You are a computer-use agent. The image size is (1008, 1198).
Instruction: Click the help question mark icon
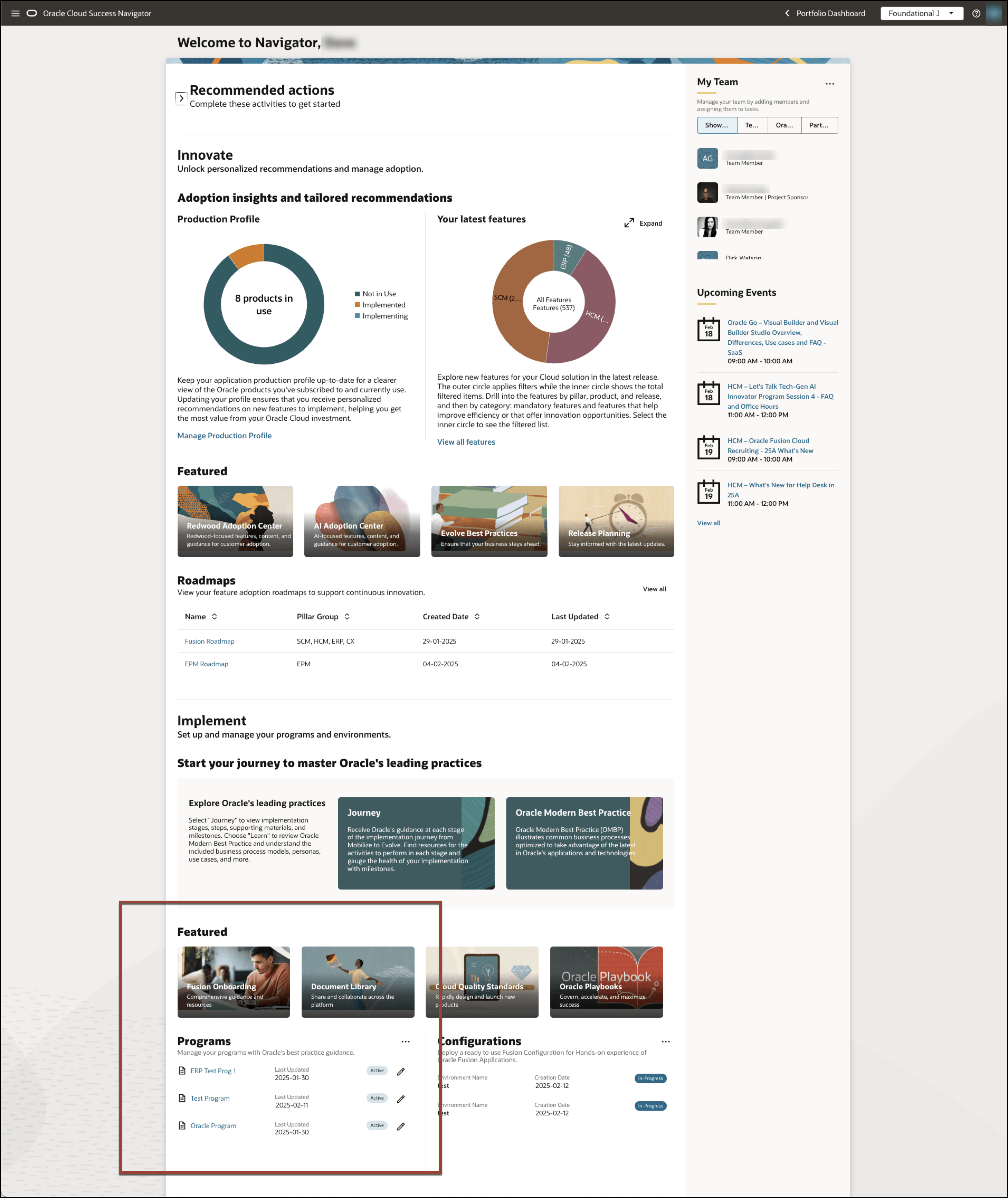976,13
